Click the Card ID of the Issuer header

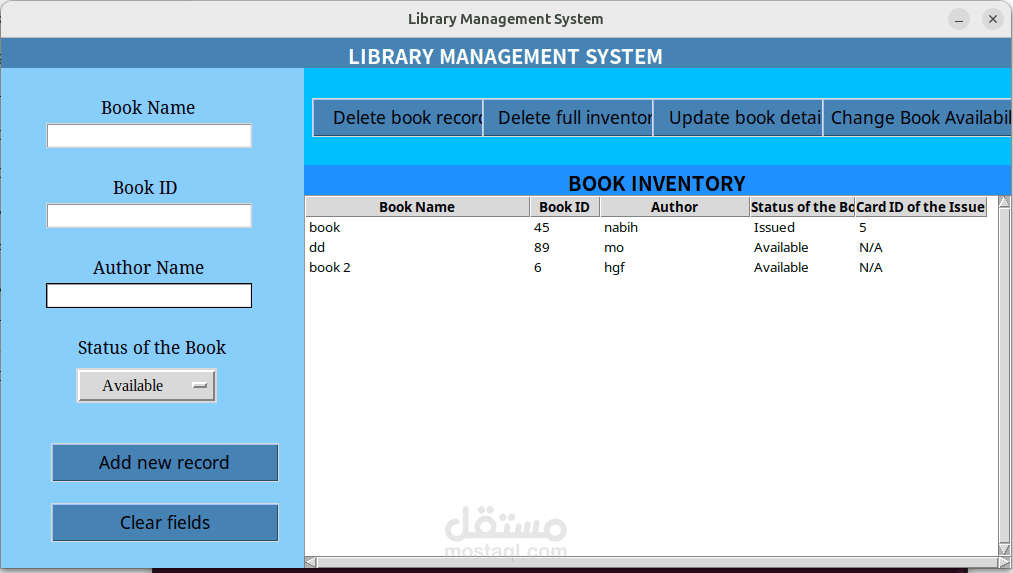921,207
